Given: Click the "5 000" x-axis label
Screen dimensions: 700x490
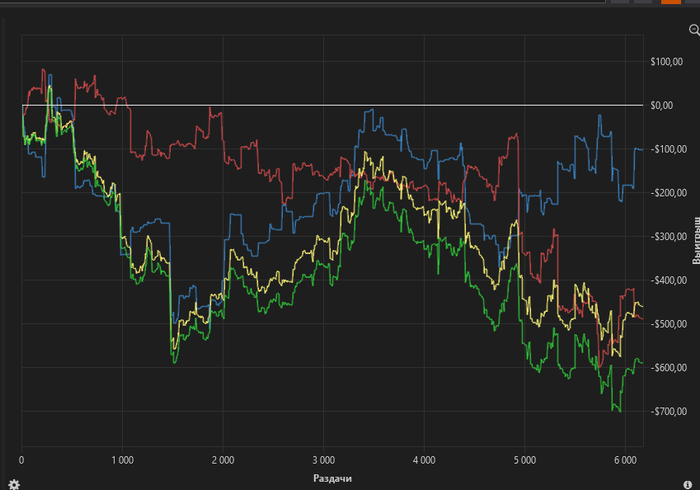Looking at the screenshot, I should (525, 460).
